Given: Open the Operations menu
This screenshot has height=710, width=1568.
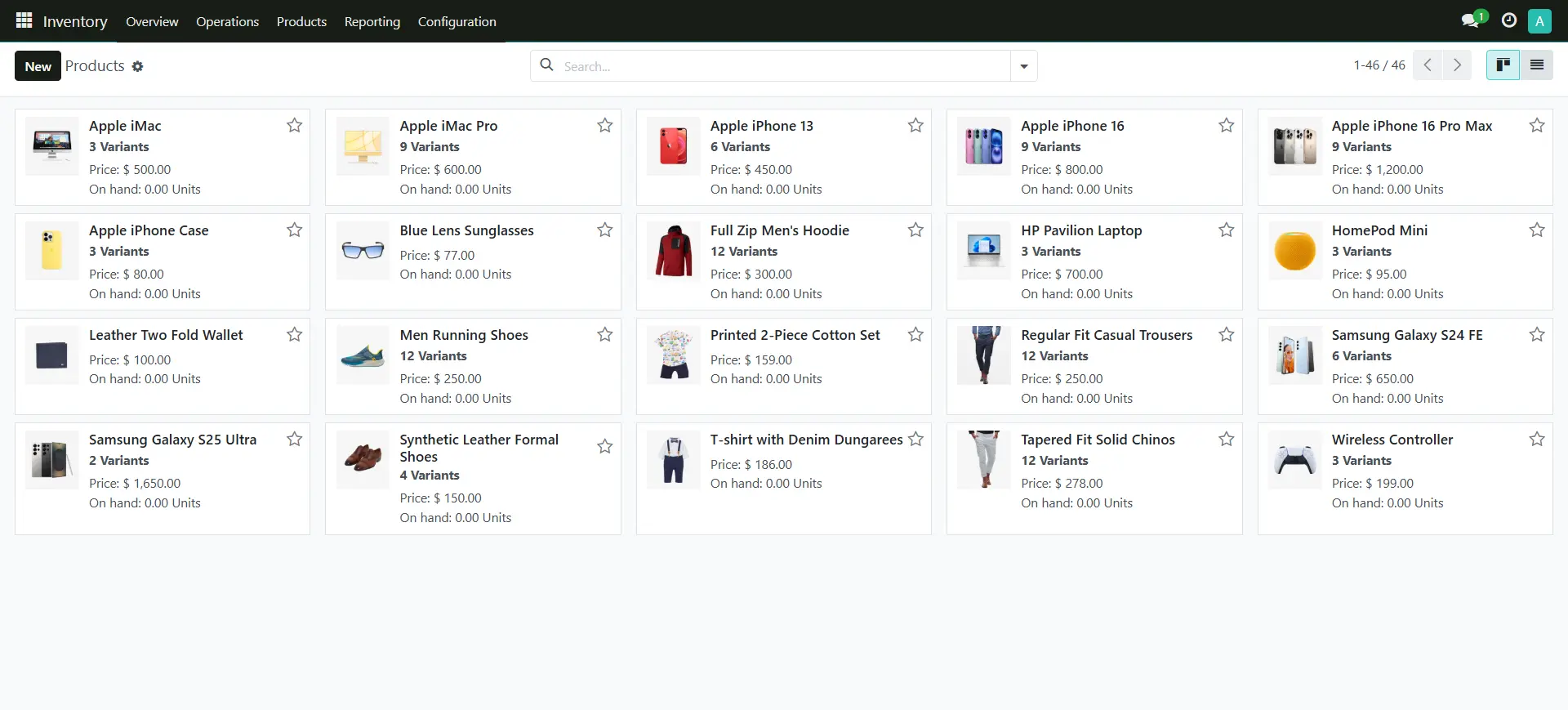Looking at the screenshot, I should [x=227, y=21].
